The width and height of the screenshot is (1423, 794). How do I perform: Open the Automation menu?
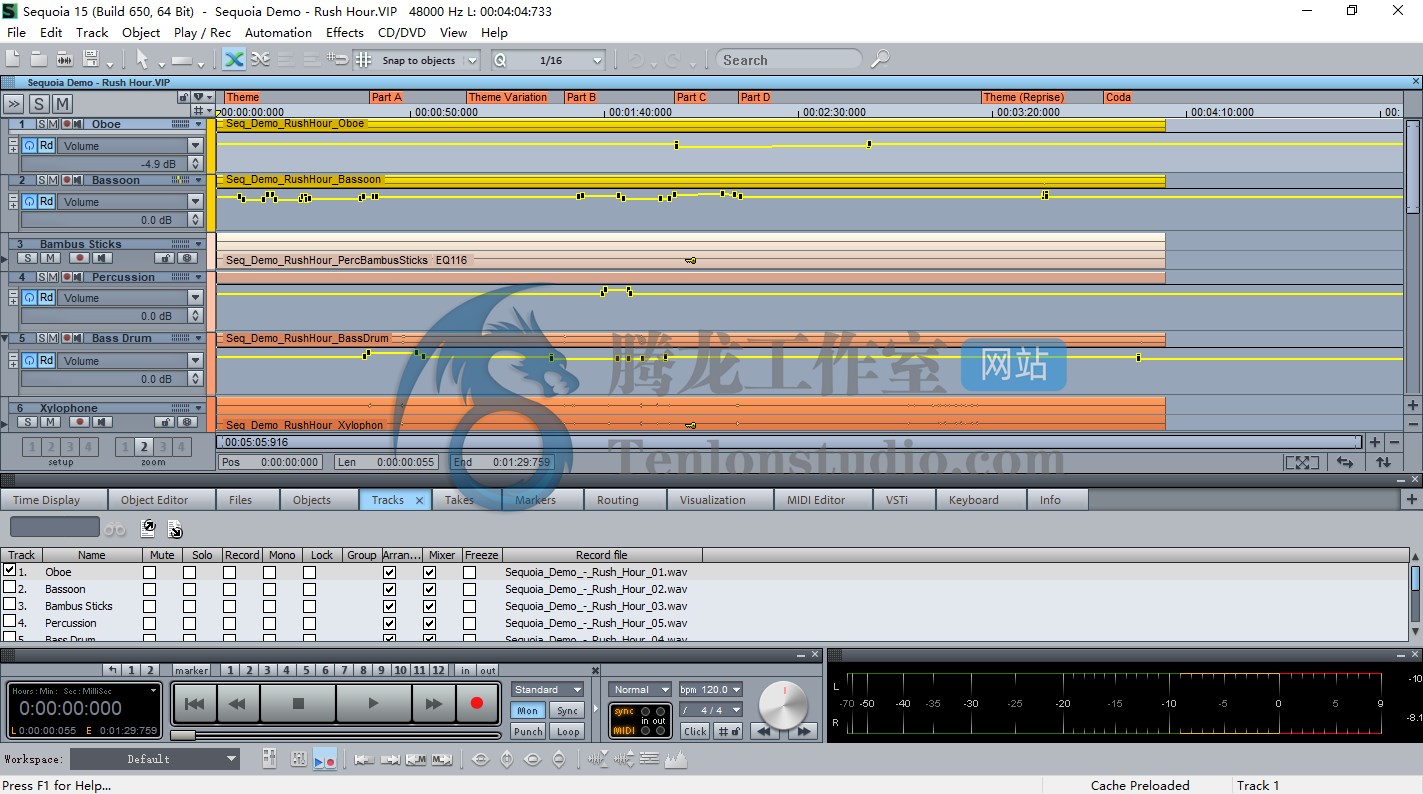tap(278, 32)
